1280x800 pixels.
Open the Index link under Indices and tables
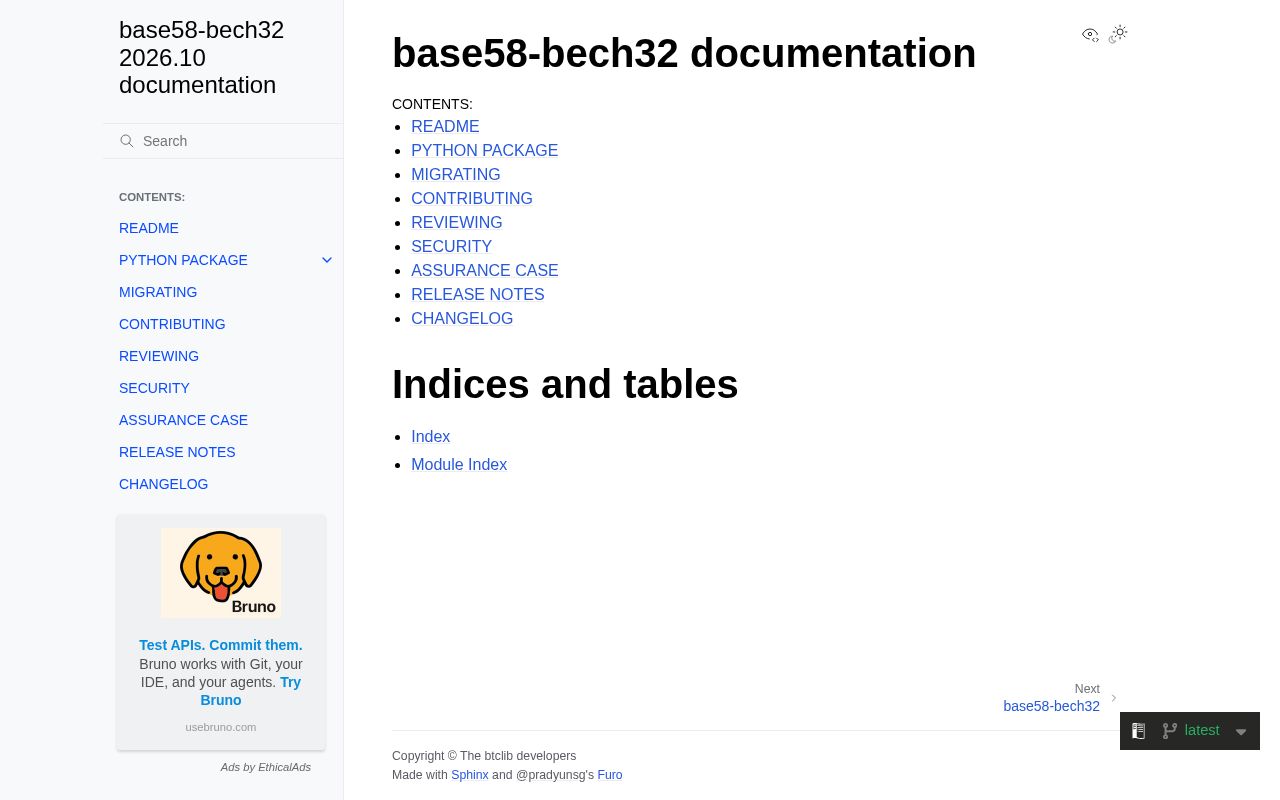click(431, 437)
